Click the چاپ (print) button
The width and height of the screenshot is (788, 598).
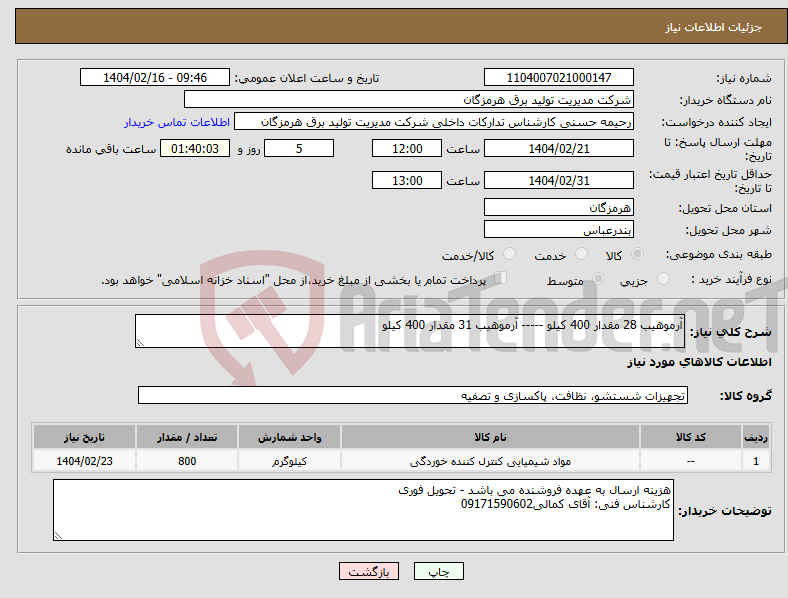coord(438,571)
